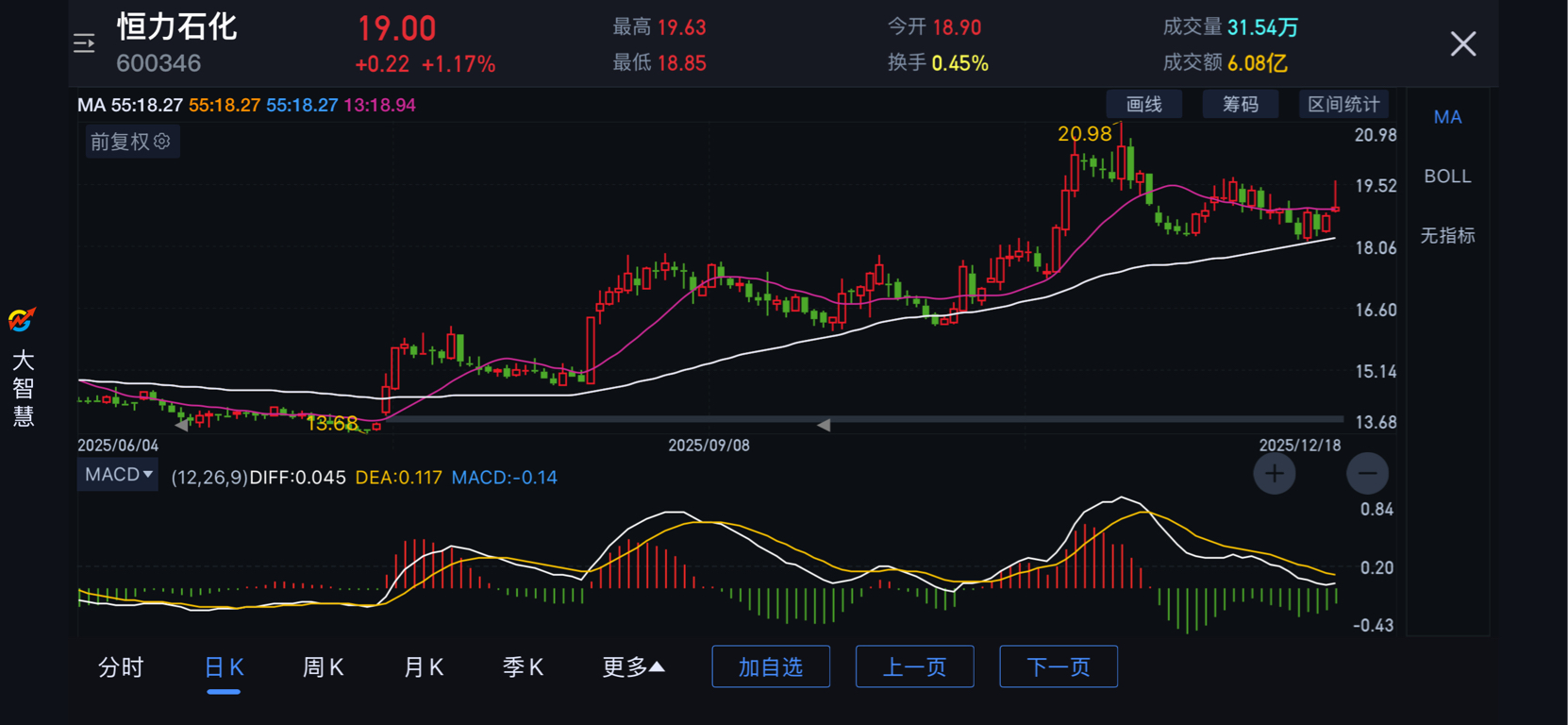Select MA indicator overlay

1447,117
